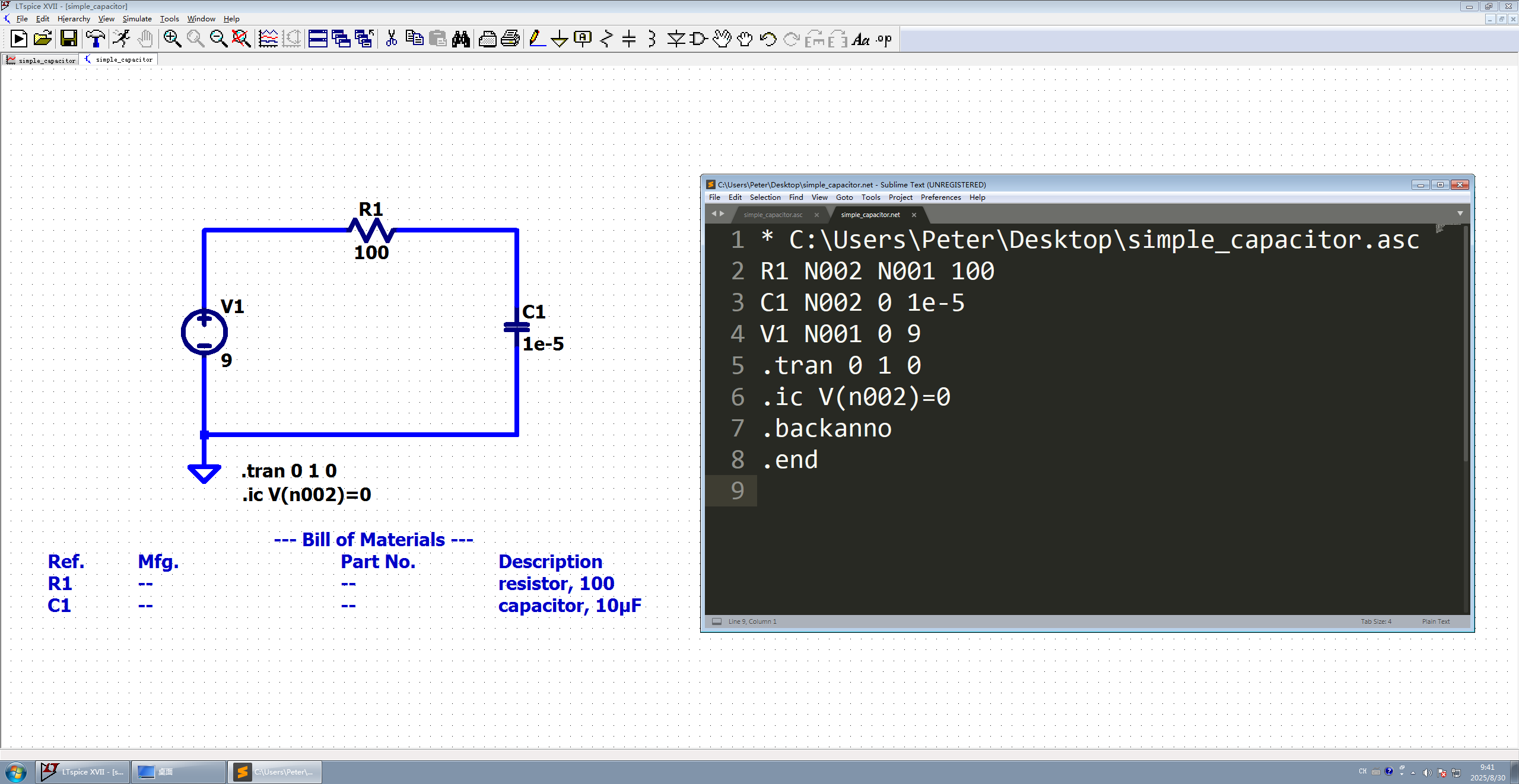
Task: Switch to simple_capacitor.asc tab in Sublime
Action: pos(773,215)
